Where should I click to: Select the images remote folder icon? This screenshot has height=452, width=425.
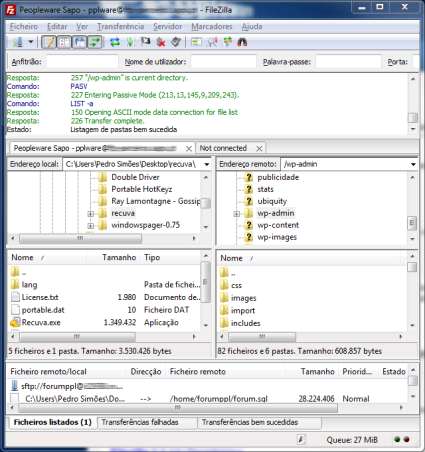[225, 298]
